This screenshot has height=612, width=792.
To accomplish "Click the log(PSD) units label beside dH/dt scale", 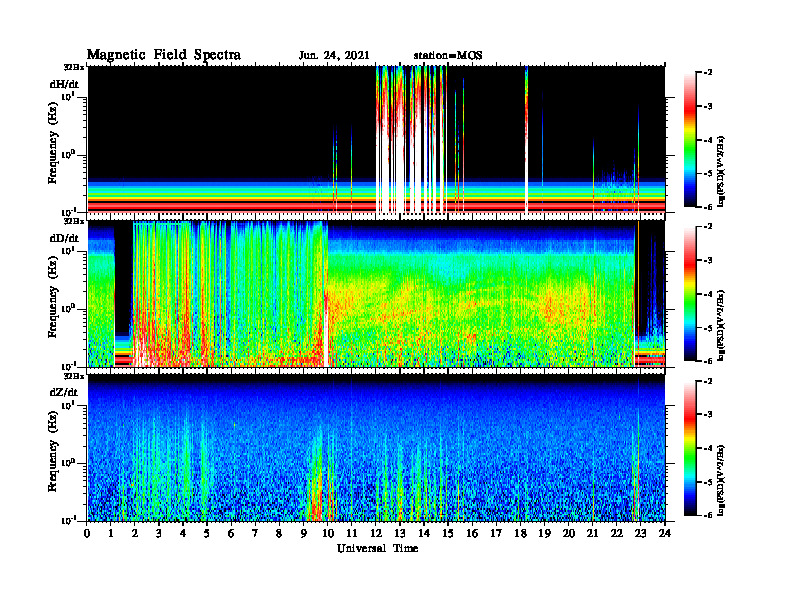I will tap(721, 172).
